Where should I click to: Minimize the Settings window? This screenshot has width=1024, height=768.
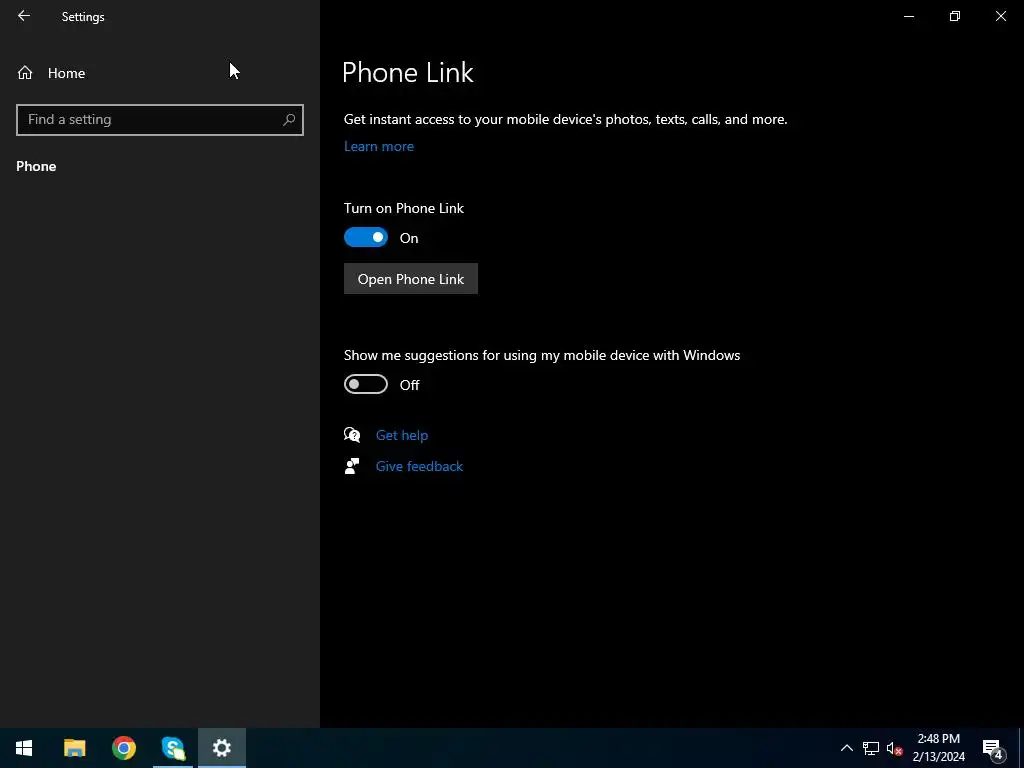coord(908,16)
